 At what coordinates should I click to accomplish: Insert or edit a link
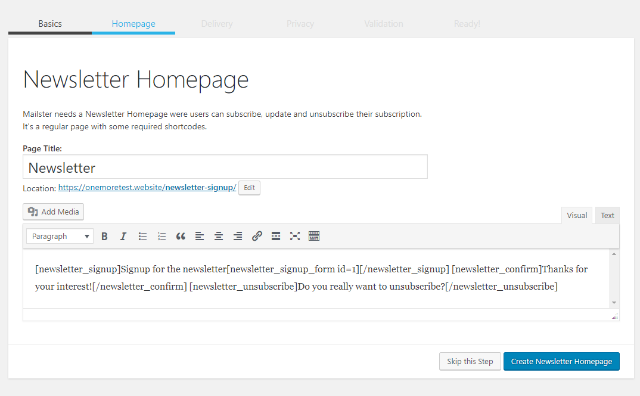pyautogui.click(x=257, y=236)
